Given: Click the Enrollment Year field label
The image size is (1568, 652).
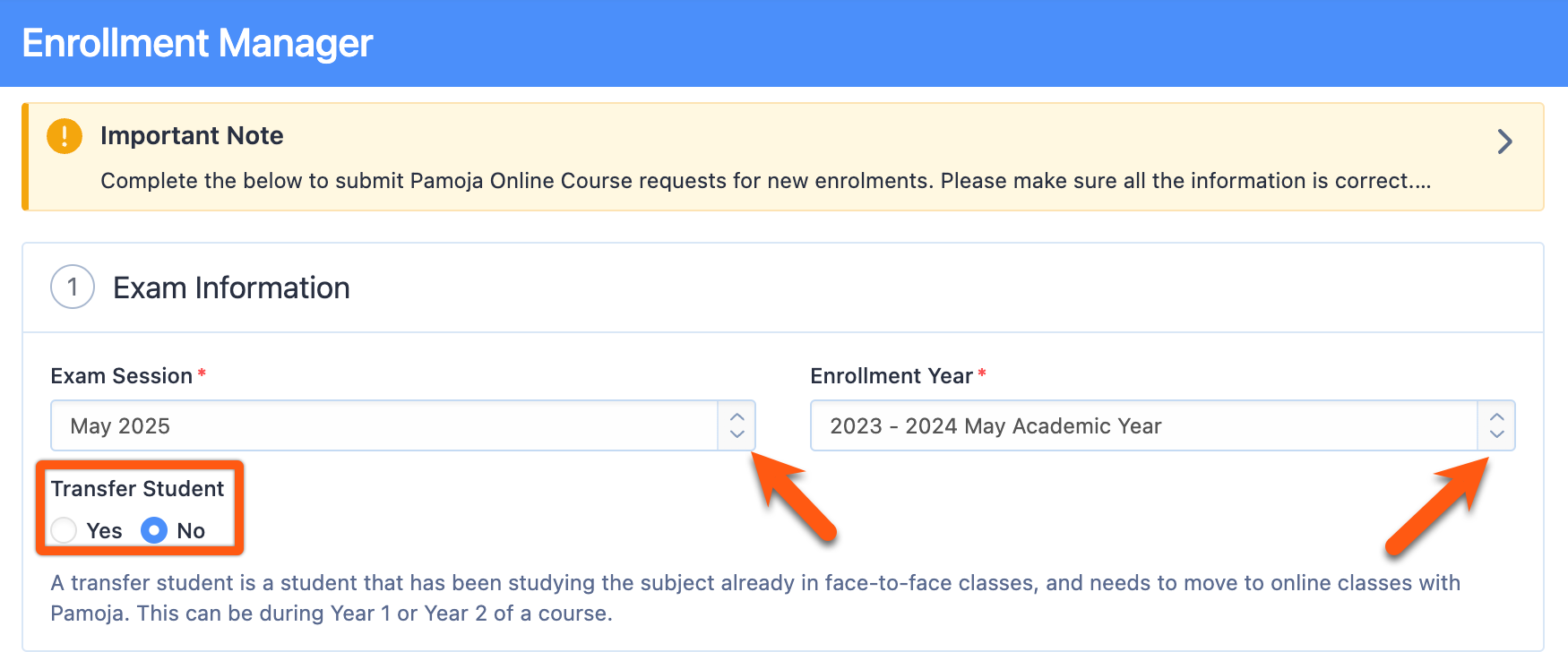Looking at the screenshot, I should pyautogui.click(x=892, y=376).
